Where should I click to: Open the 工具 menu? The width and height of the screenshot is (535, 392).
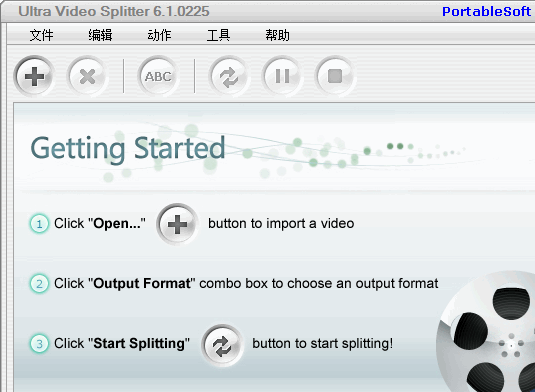(218, 35)
